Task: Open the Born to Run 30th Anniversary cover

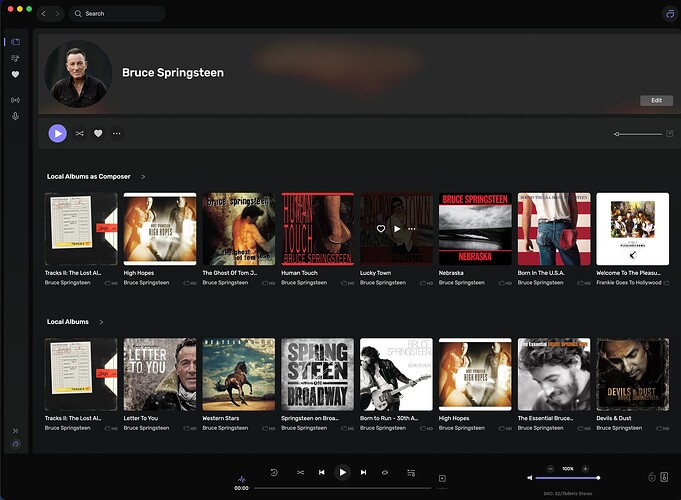Action: click(396, 374)
